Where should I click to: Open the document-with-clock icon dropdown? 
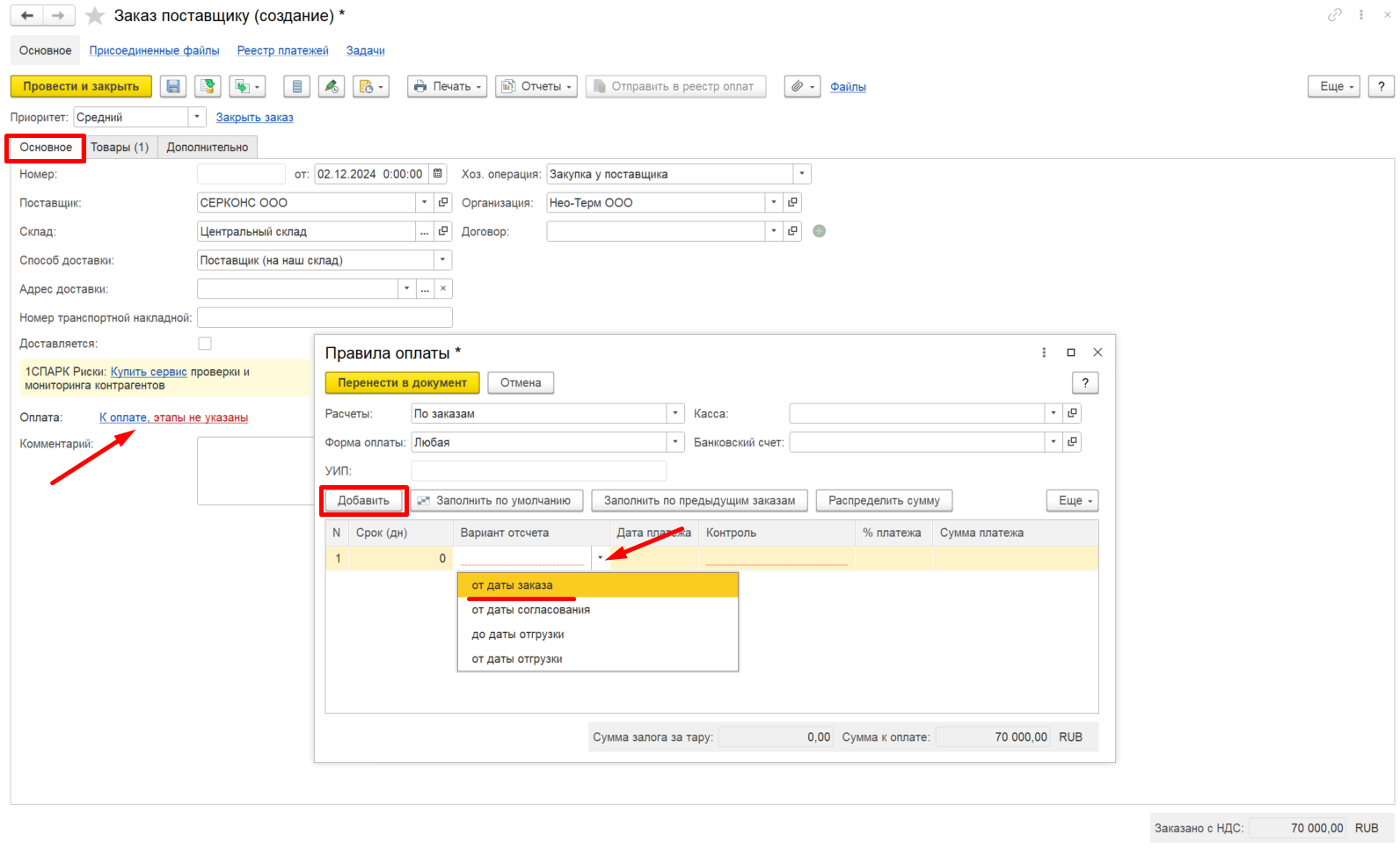[x=371, y=86]
